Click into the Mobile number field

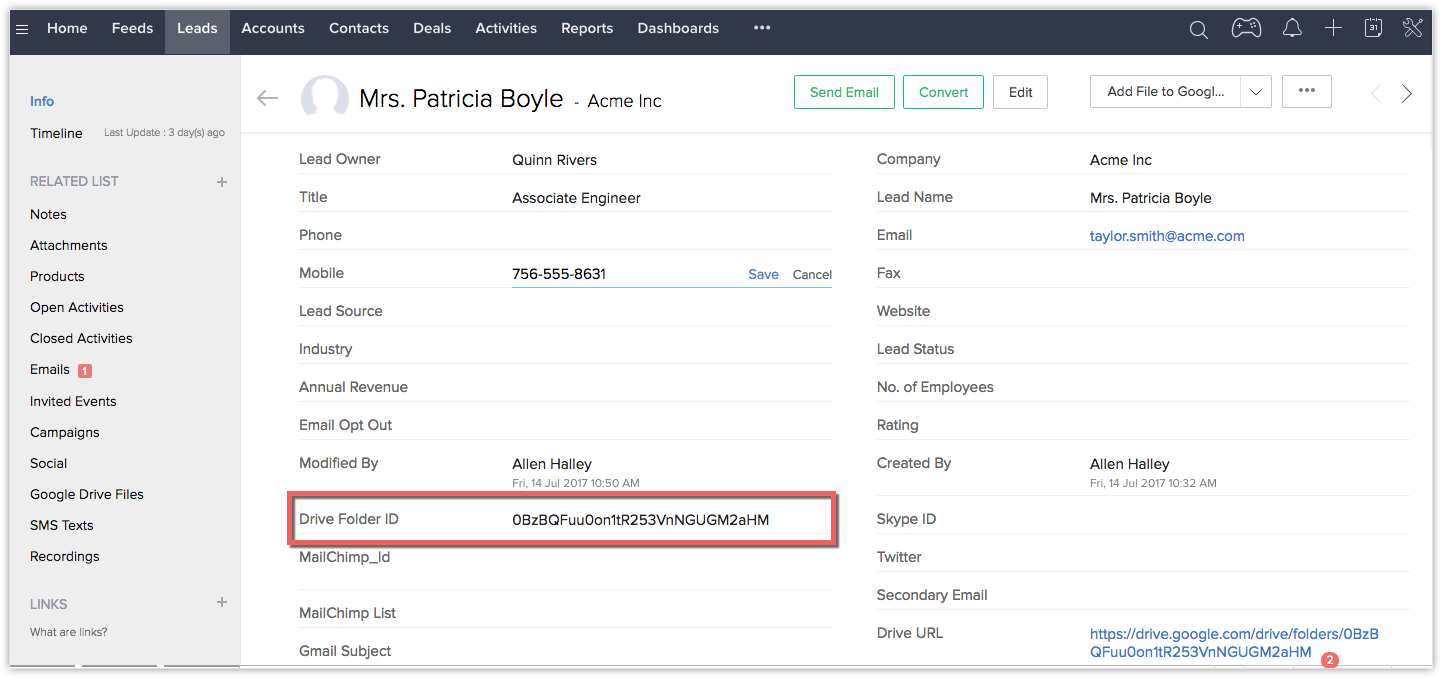620,274
